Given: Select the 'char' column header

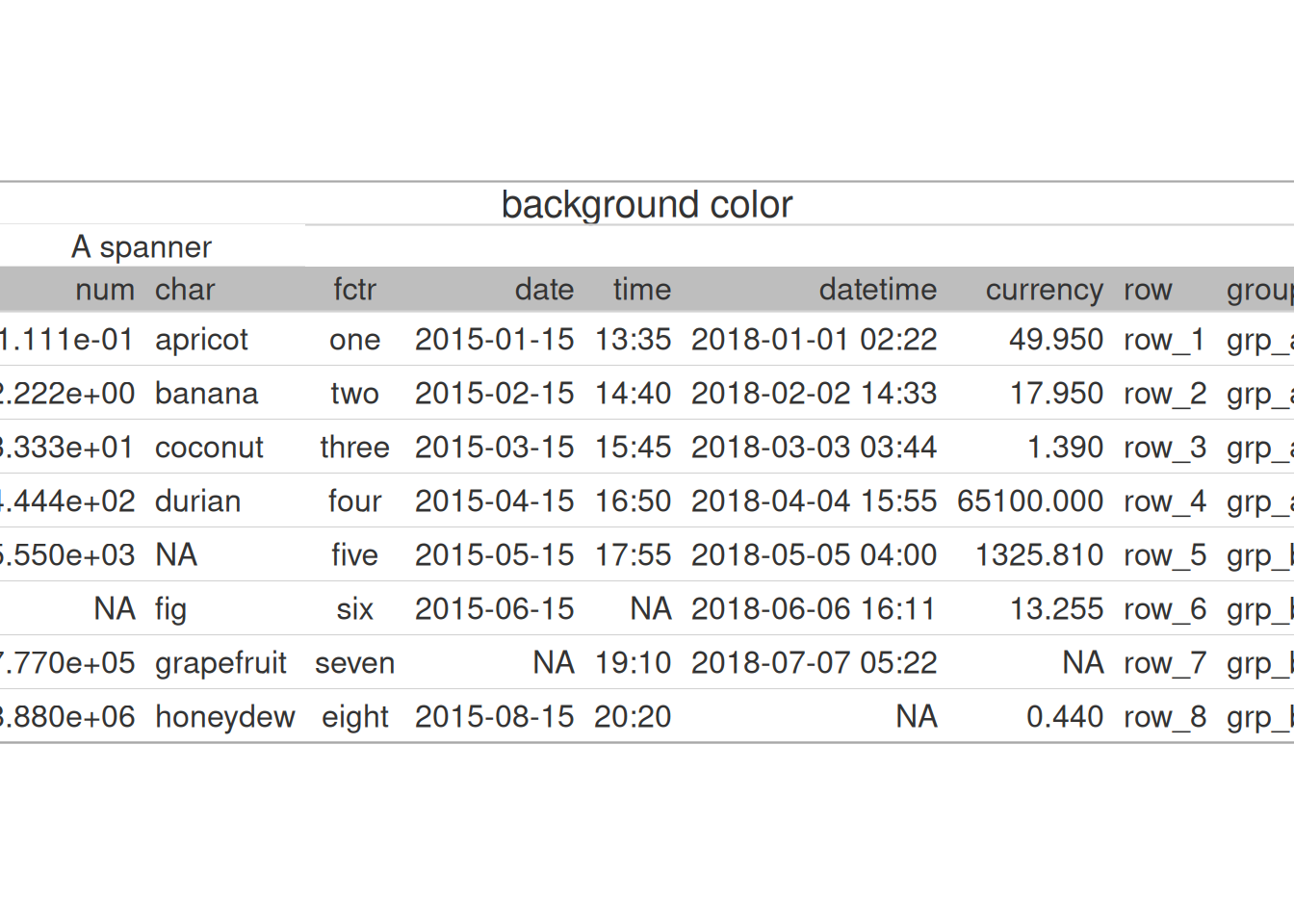Looking at the screenshot, I should click(x=185, y=290).
